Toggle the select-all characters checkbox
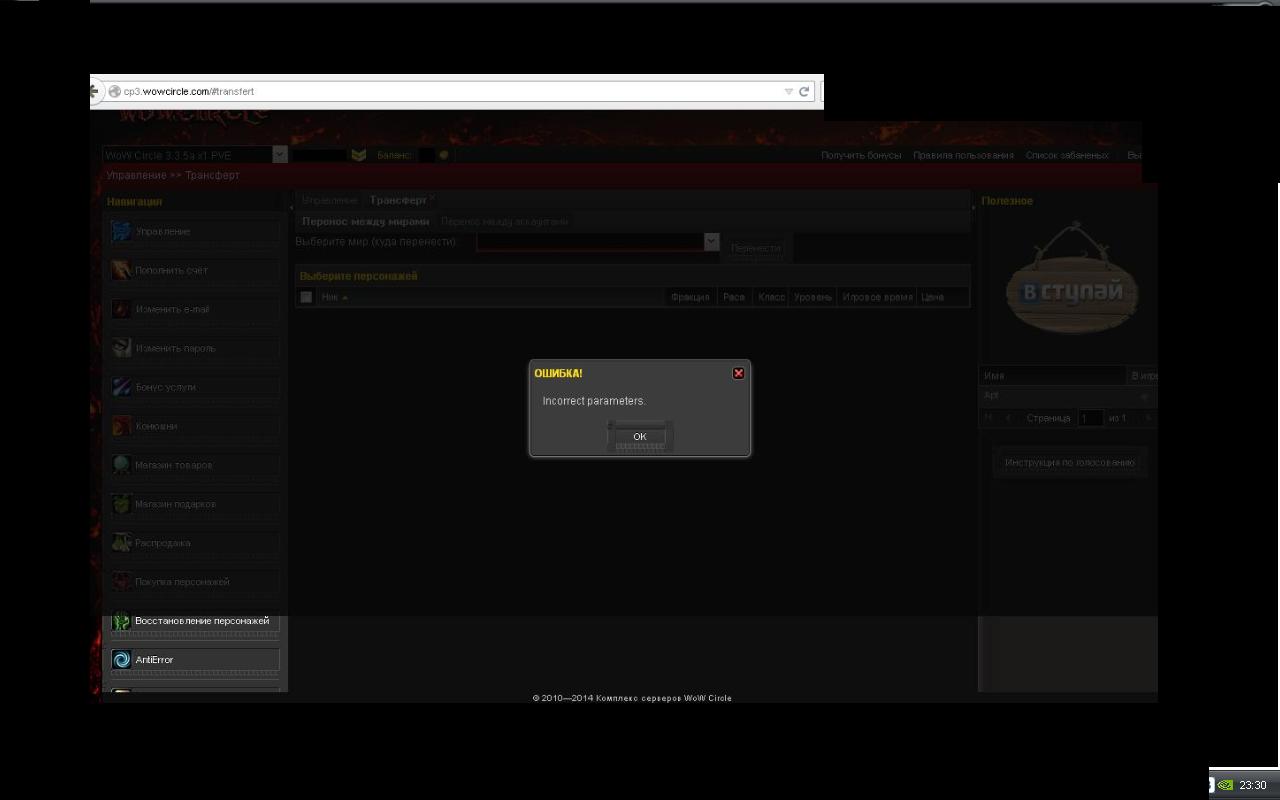 click(x=306, y=297)
